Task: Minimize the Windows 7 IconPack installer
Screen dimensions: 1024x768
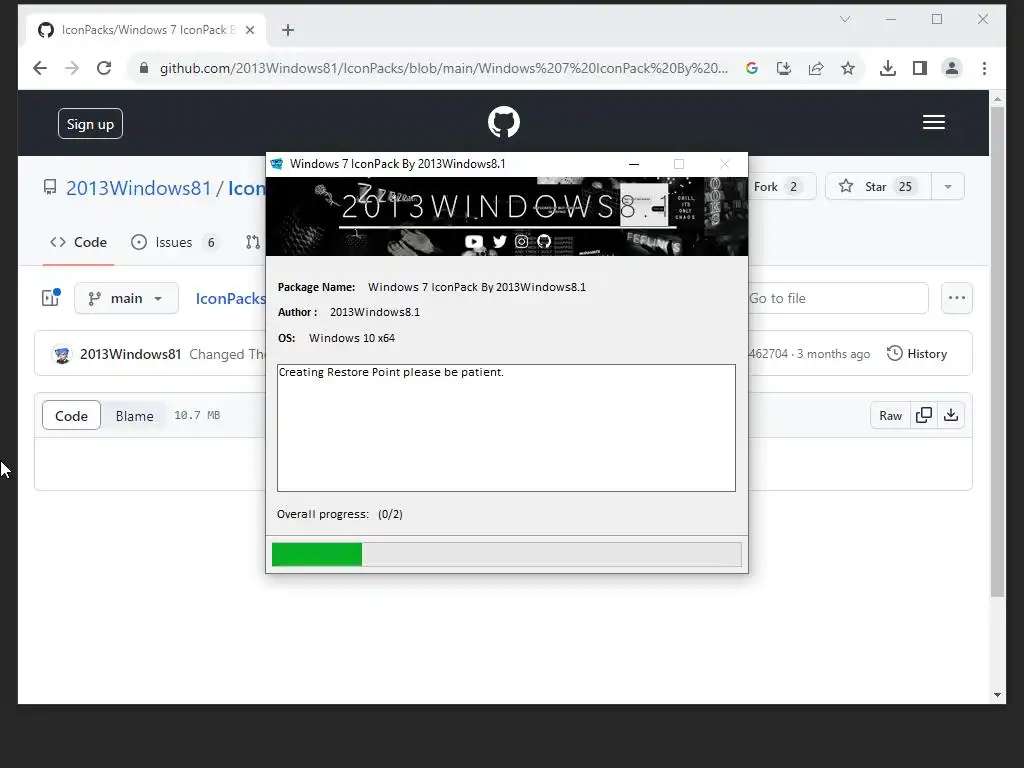Action: click(633, 164)
